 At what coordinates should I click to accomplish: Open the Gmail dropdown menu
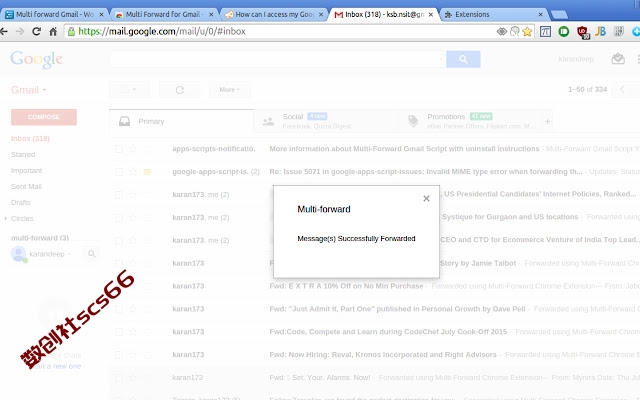pos(29,90)
